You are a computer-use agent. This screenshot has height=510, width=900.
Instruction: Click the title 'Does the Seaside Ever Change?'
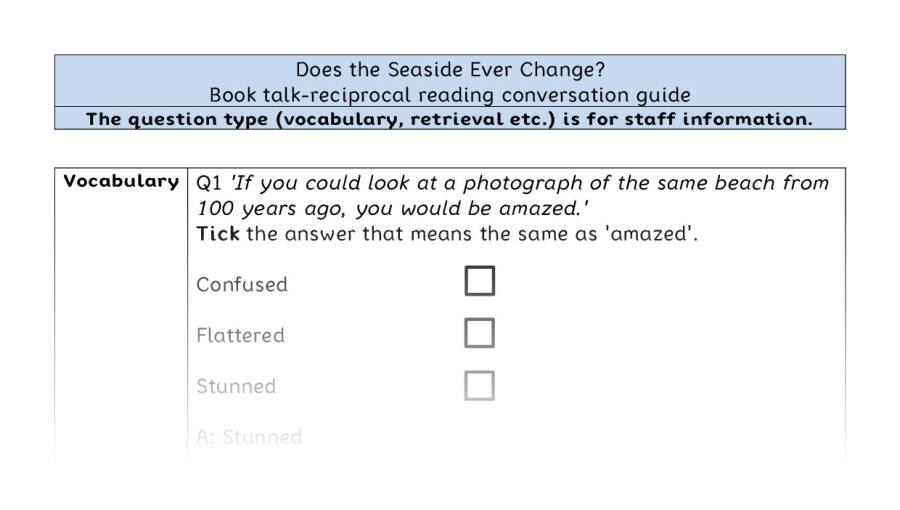click(450, 70)
